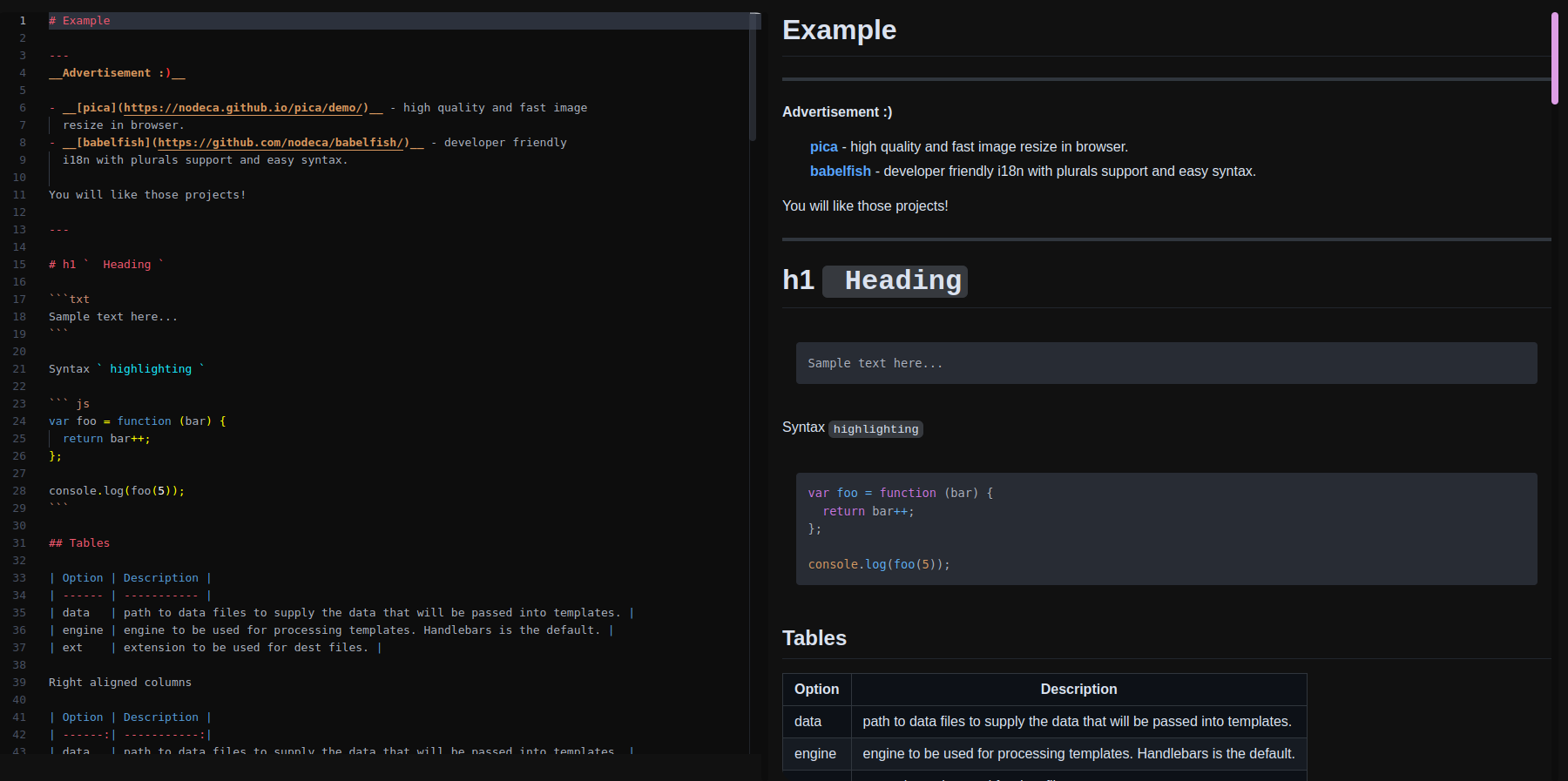Screen dimensions: 1568x781
Task: Click the rendered 'Example' heading in preview
Action: coord(839,30)
